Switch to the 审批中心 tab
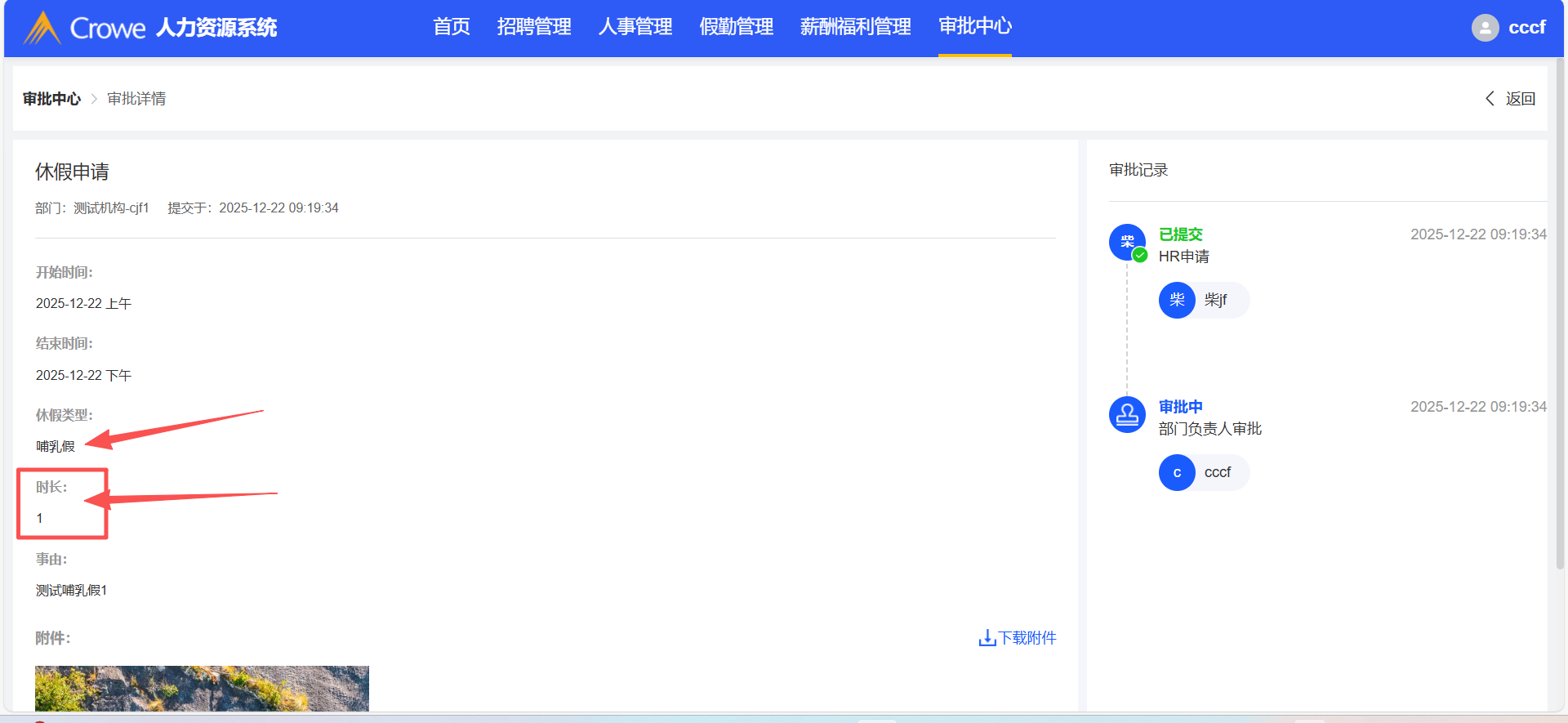 click(975, 27)
